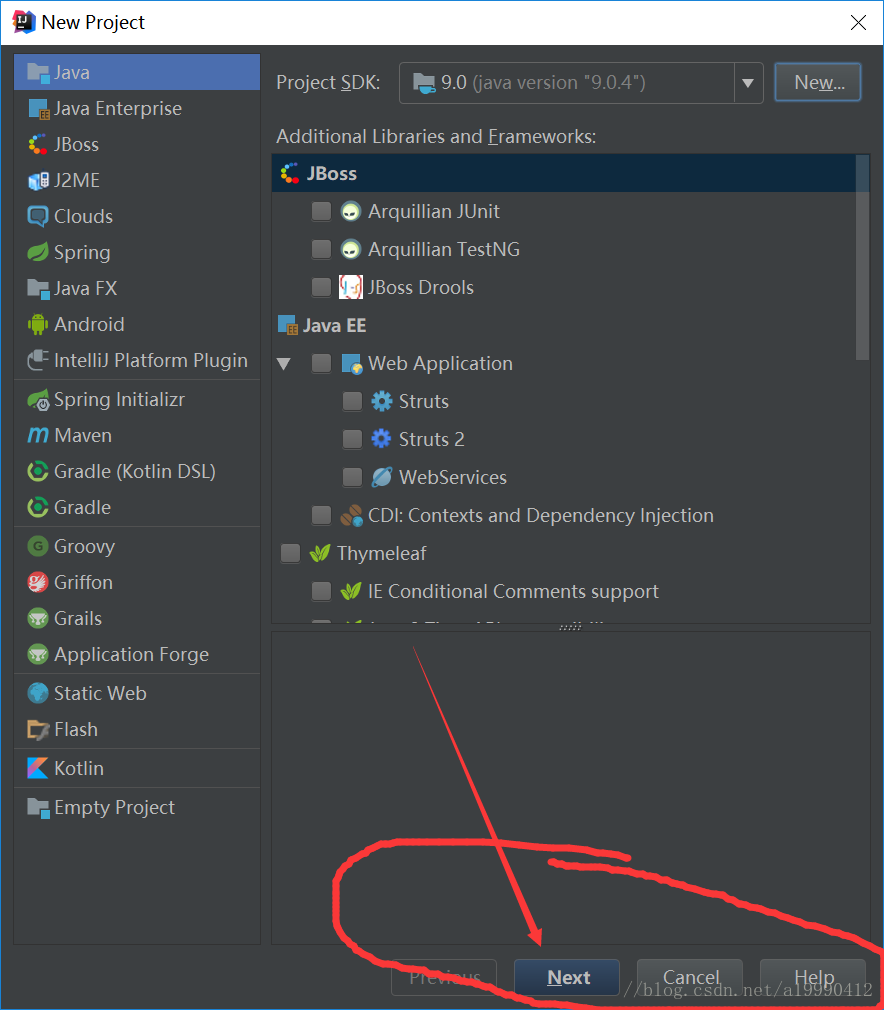
Task: Check the WebServices checkbox
Action: click(x=352, y=477)
